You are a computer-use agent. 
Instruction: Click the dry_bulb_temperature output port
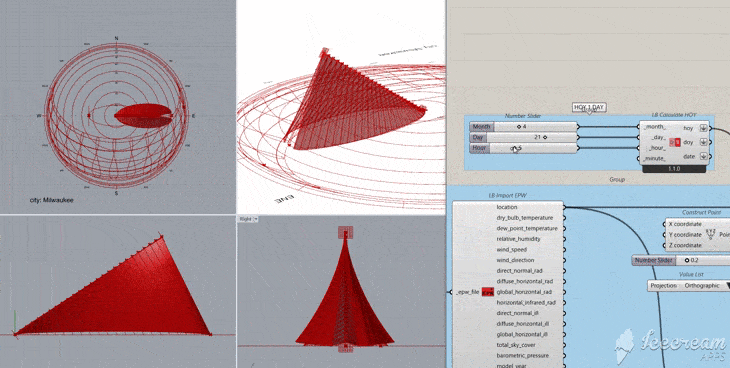pos(564,218)
